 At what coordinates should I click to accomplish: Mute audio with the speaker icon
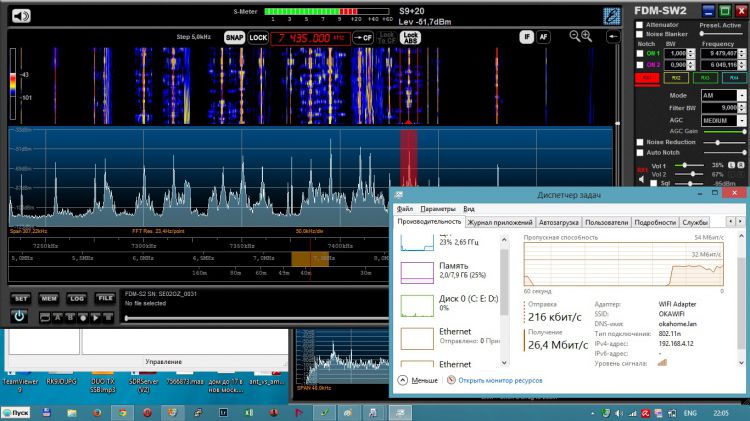pos(21,16)
